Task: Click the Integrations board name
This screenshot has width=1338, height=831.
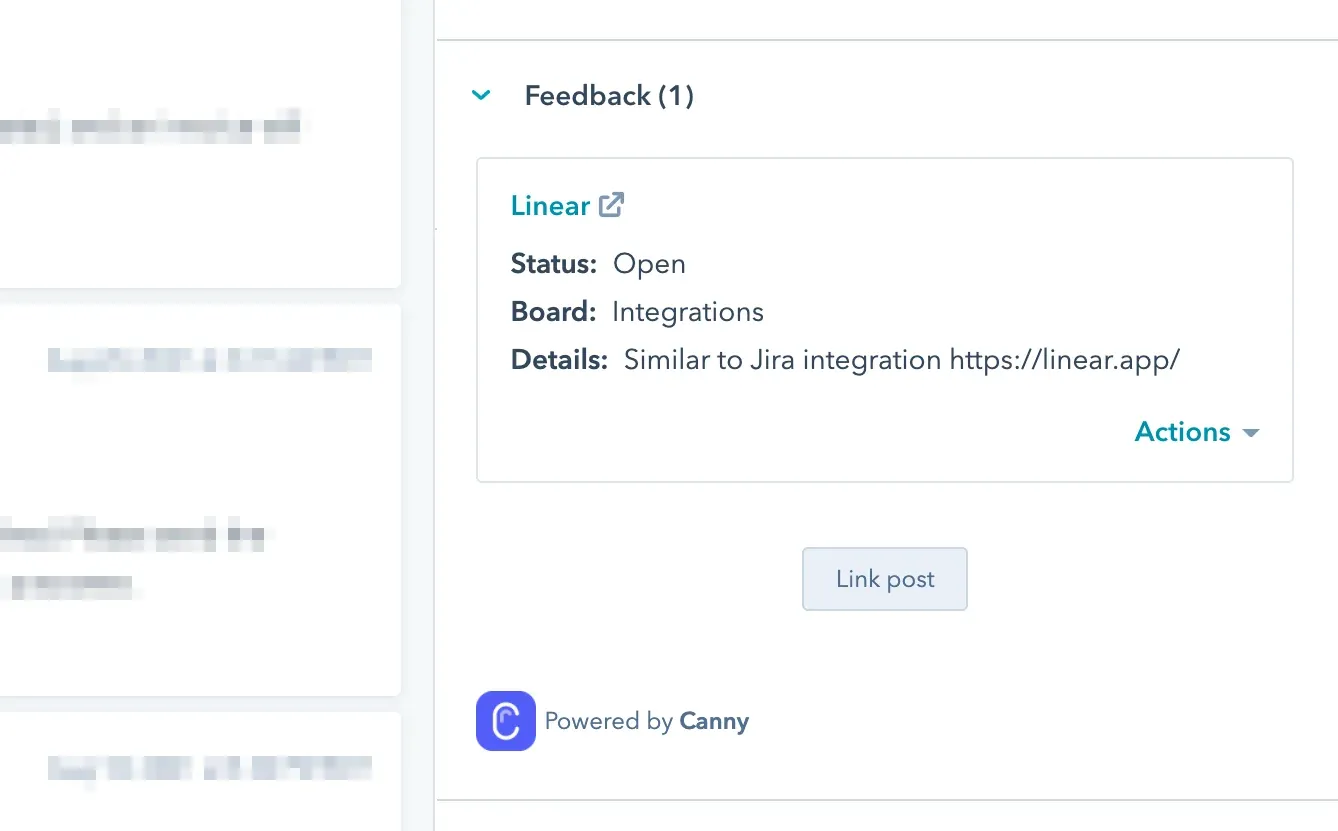Action: tap(687, 311)
